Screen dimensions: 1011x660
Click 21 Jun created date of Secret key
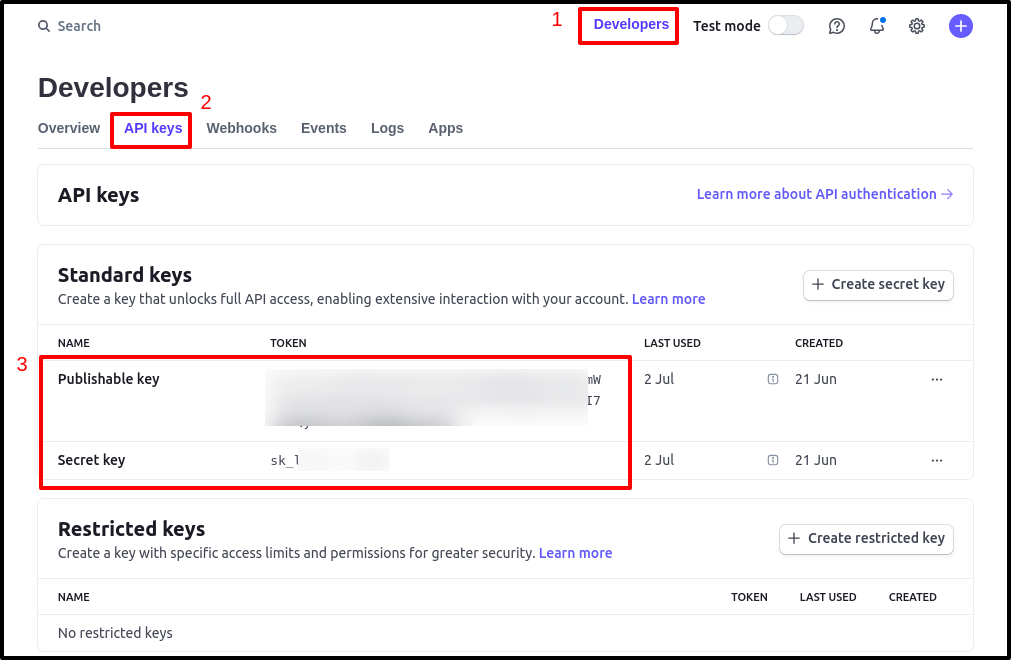point(816,460)
